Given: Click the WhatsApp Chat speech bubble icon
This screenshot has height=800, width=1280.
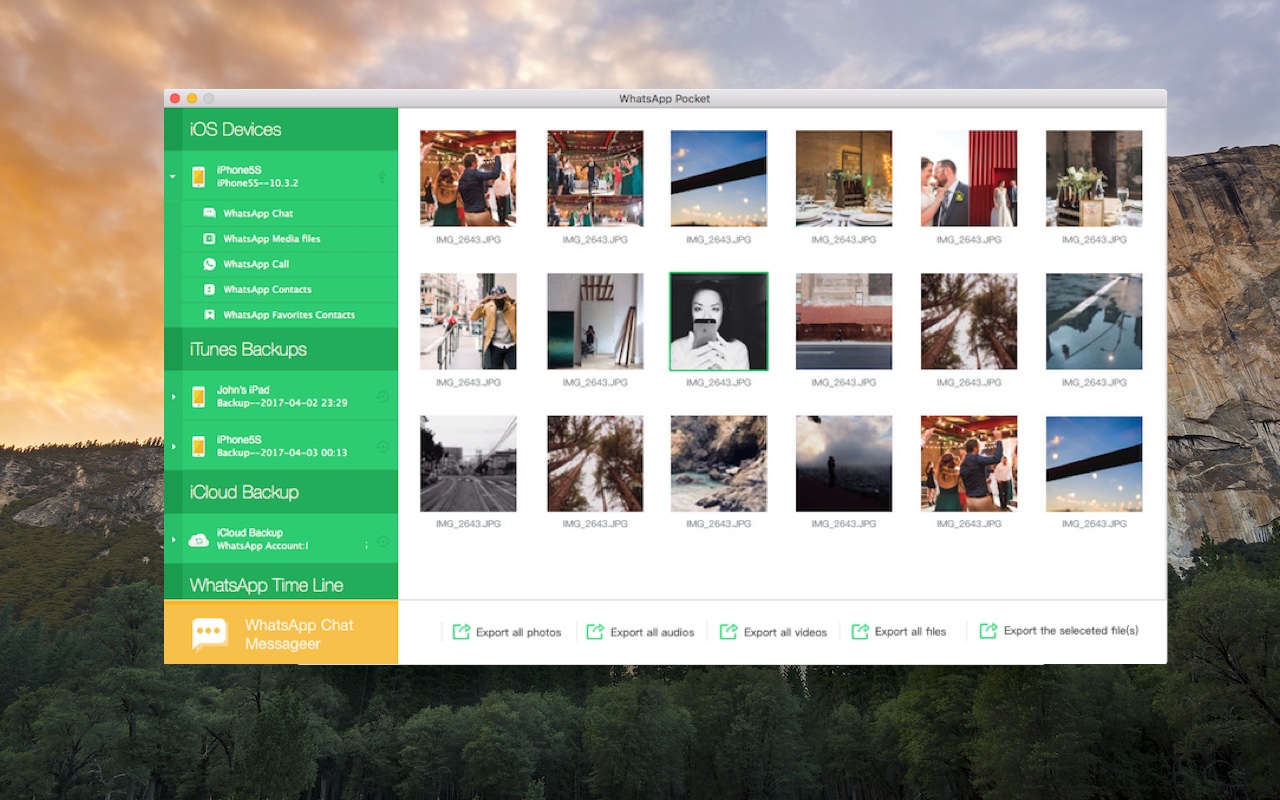Looking at the screenshot, I should coord(209,213).
